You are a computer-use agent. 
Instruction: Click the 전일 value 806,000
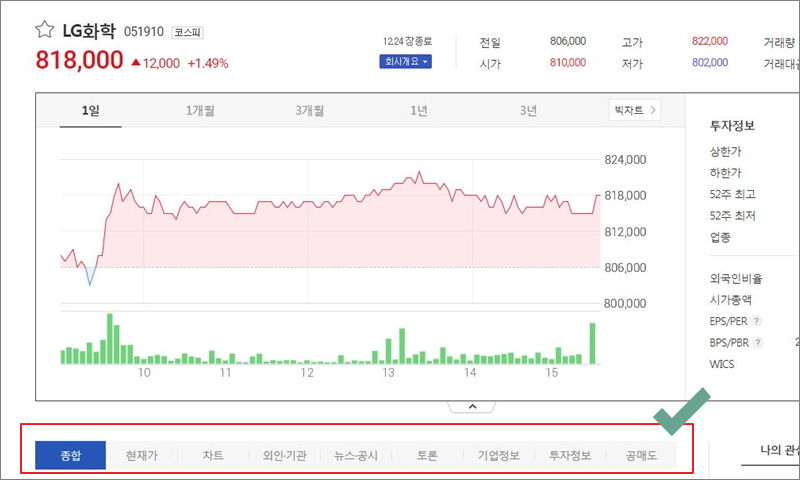568,41
